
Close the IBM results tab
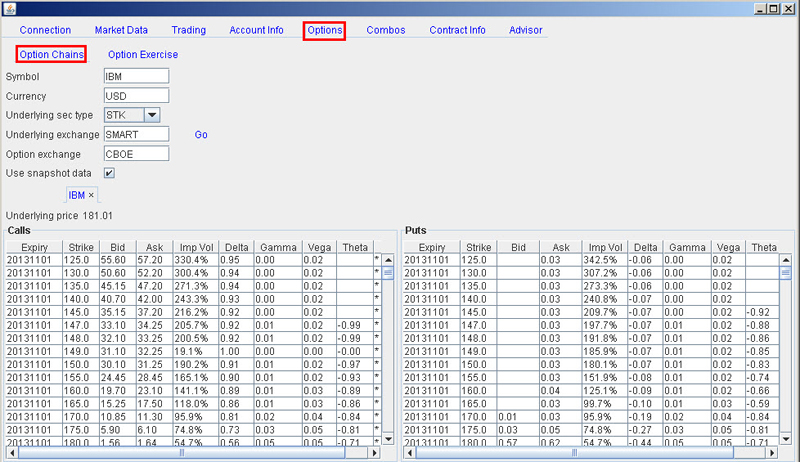91,195
